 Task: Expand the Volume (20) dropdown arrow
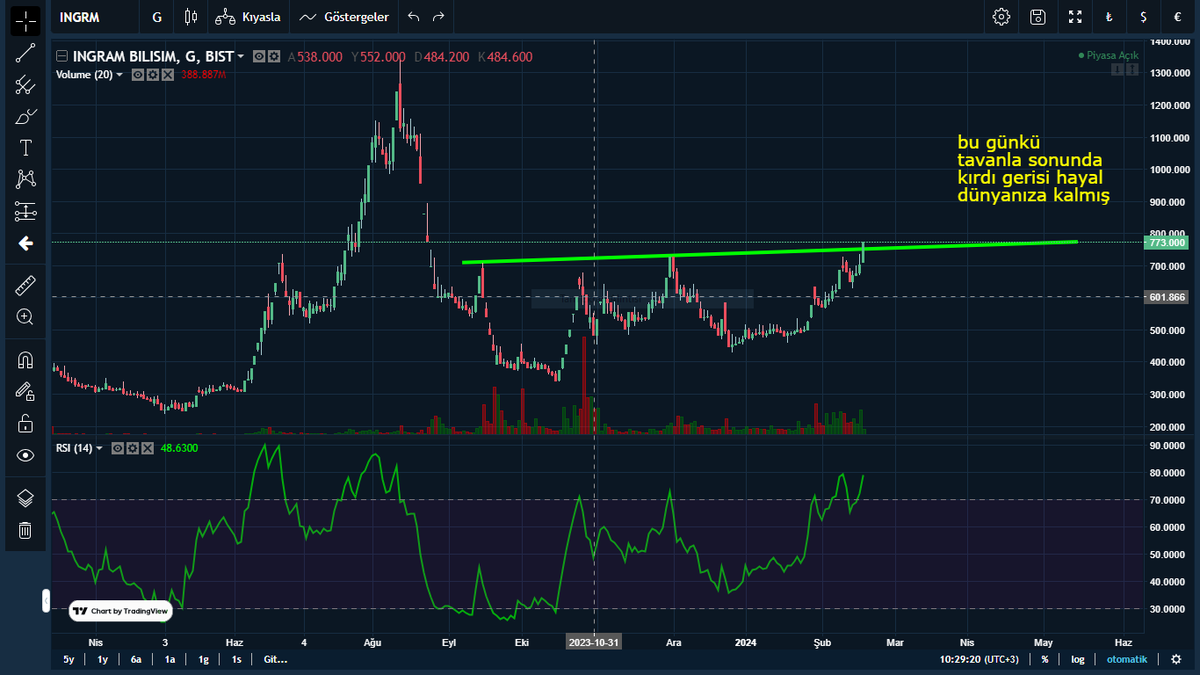(120, 75)
